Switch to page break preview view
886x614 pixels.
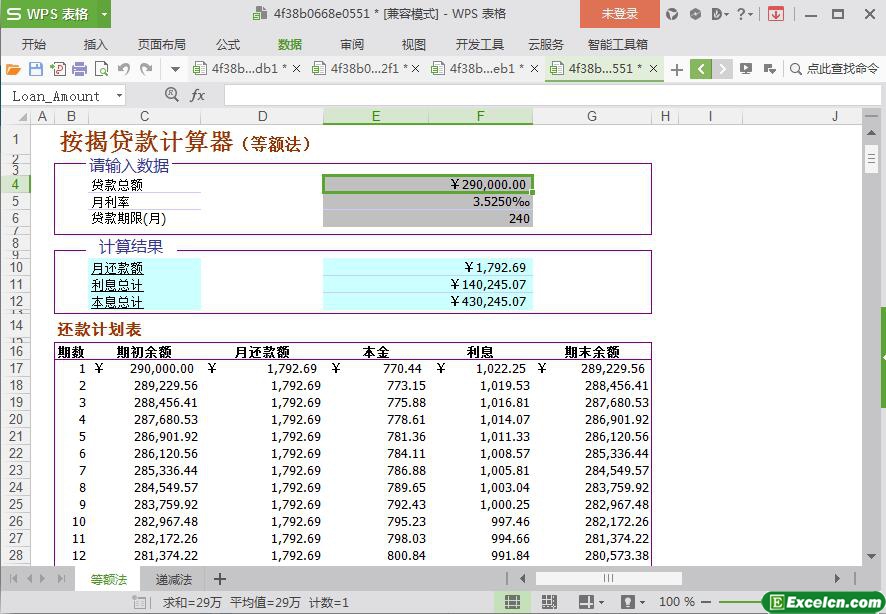(549, 602)
